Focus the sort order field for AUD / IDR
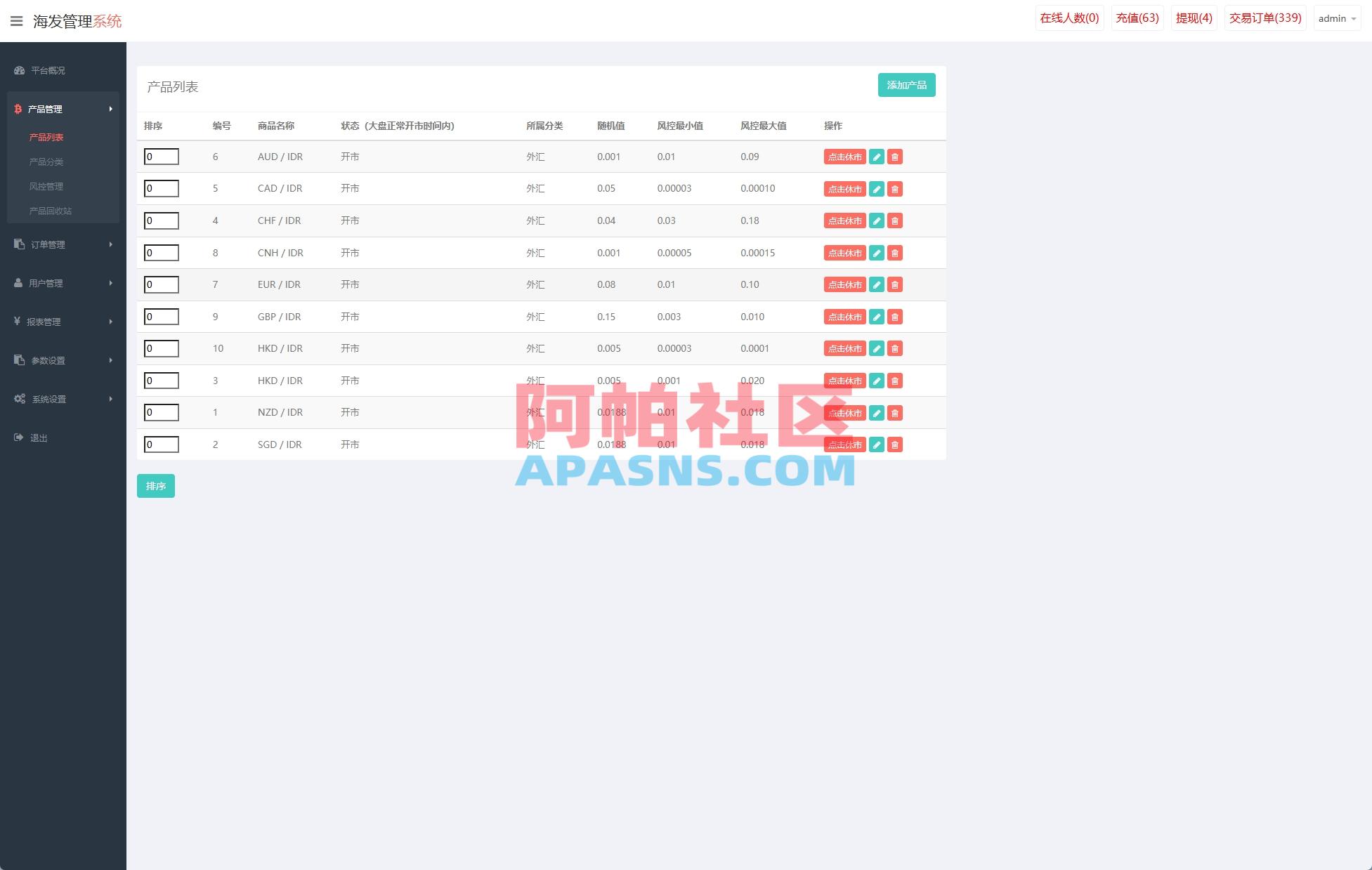Viewport: 1372px width, 870px height. 162,157
